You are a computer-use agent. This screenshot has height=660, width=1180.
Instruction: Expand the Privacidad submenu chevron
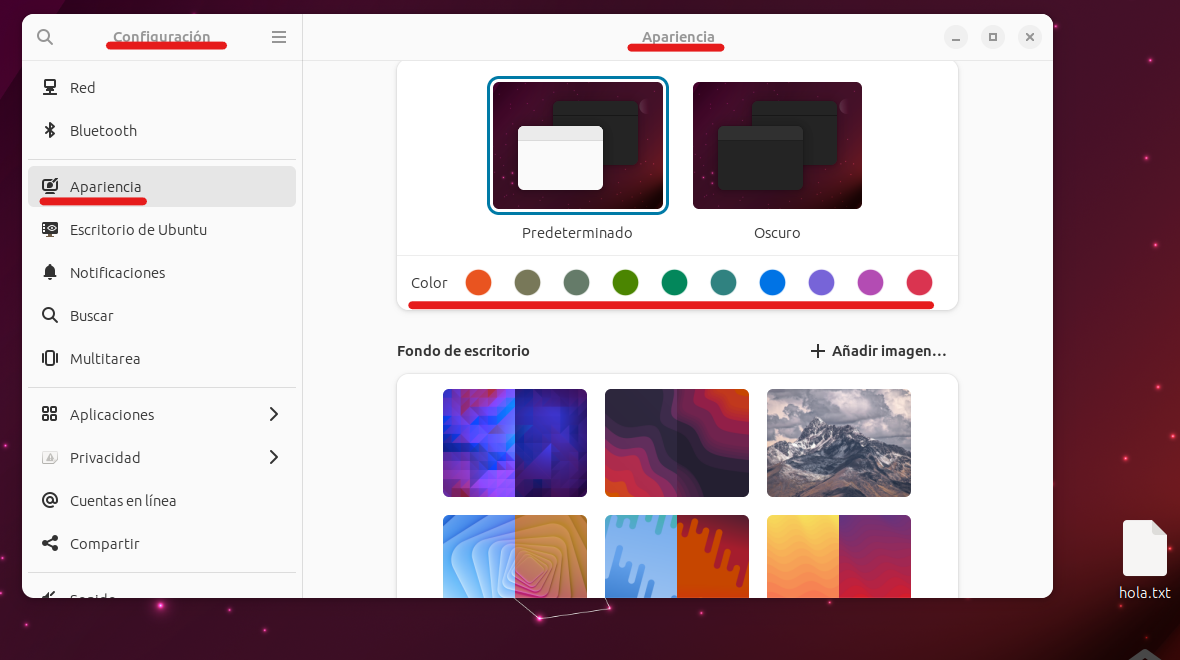point(274,457)
